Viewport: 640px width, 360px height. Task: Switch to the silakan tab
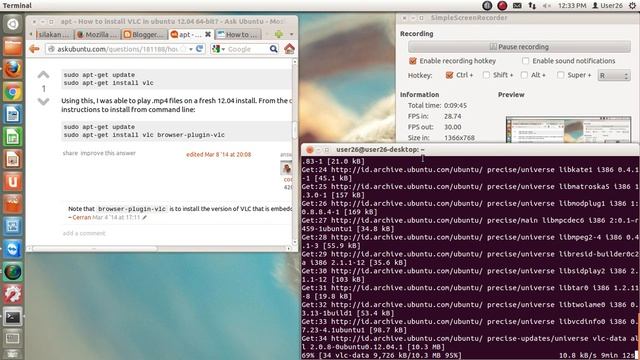pos(54,34)
